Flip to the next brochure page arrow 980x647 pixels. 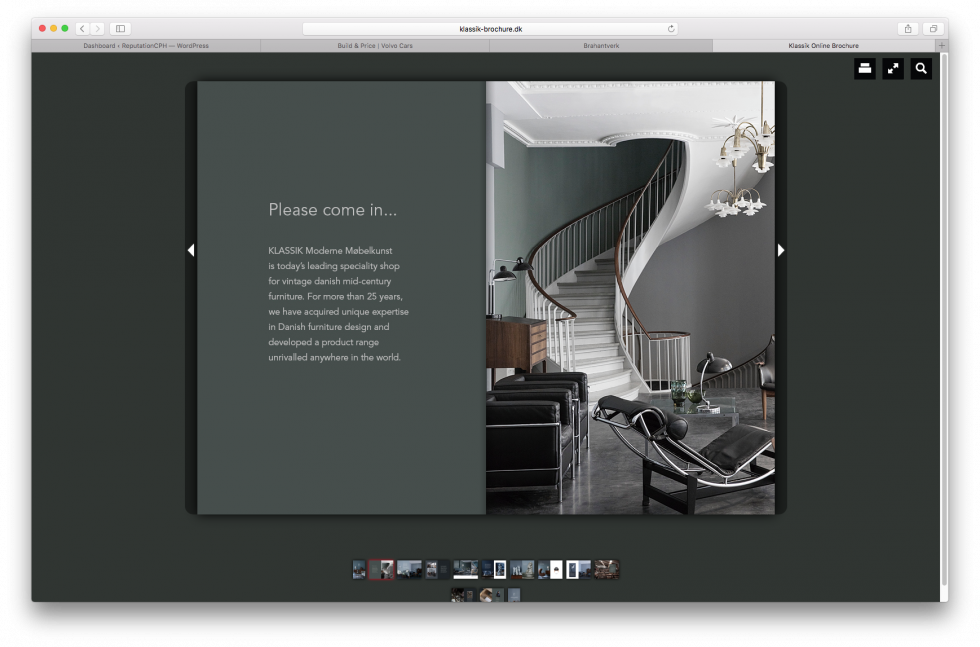coord(781,250)
